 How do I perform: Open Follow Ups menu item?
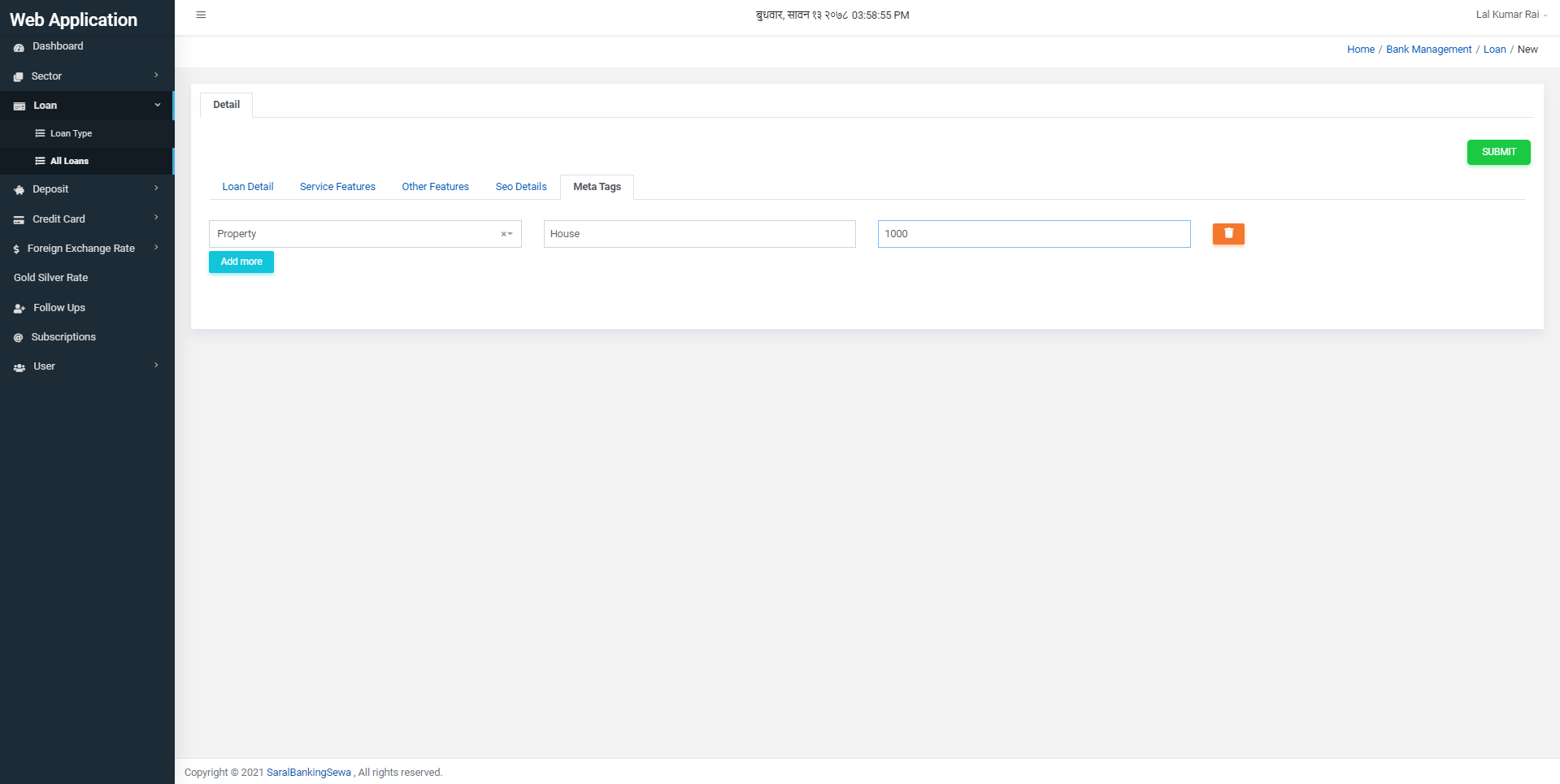(x=87, y=308)
